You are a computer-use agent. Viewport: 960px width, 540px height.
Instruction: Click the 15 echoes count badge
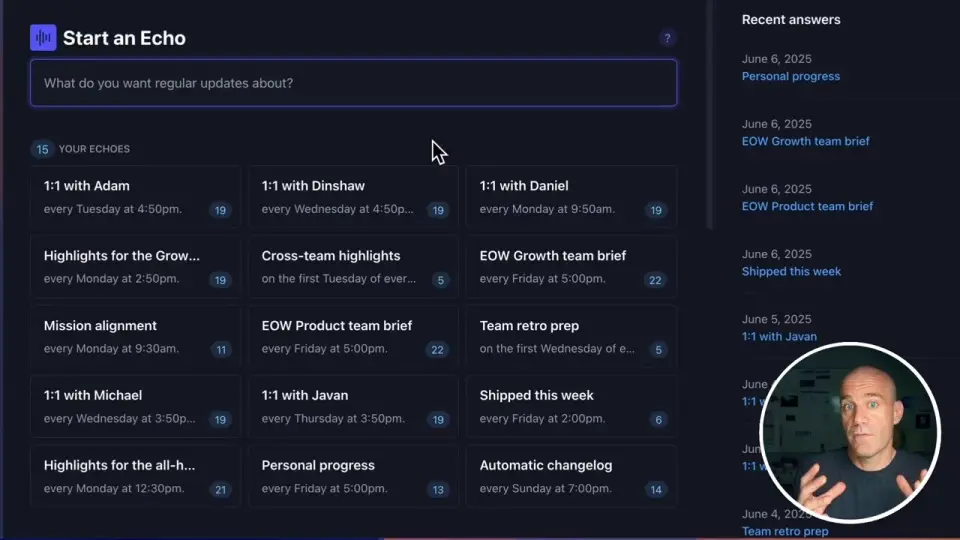pos(42,149)
